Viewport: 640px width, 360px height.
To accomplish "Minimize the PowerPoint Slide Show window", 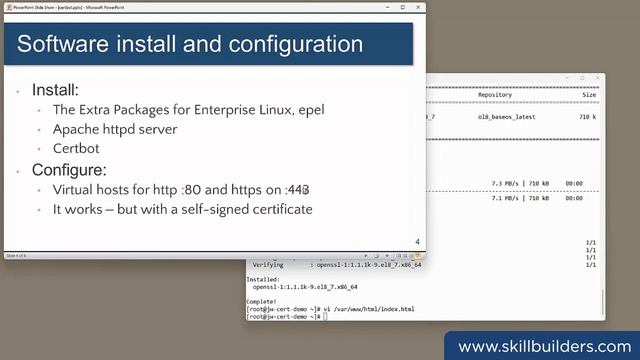I will (x=388, y=7).
